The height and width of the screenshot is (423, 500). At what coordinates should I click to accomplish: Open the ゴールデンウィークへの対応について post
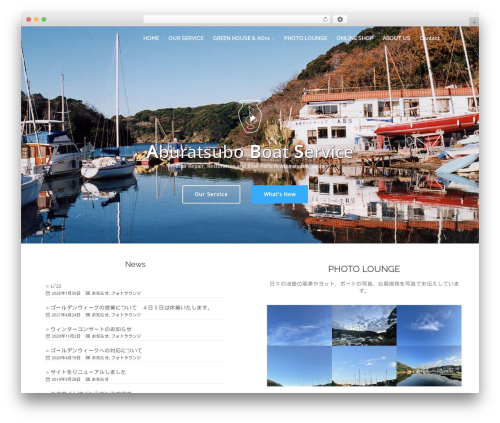(x=96, y=350)
